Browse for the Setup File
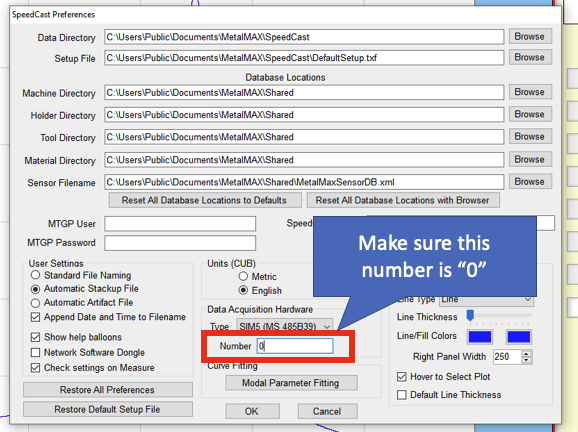Image resolution: width=578 pixels, height=432 pixels. [530, 57]
